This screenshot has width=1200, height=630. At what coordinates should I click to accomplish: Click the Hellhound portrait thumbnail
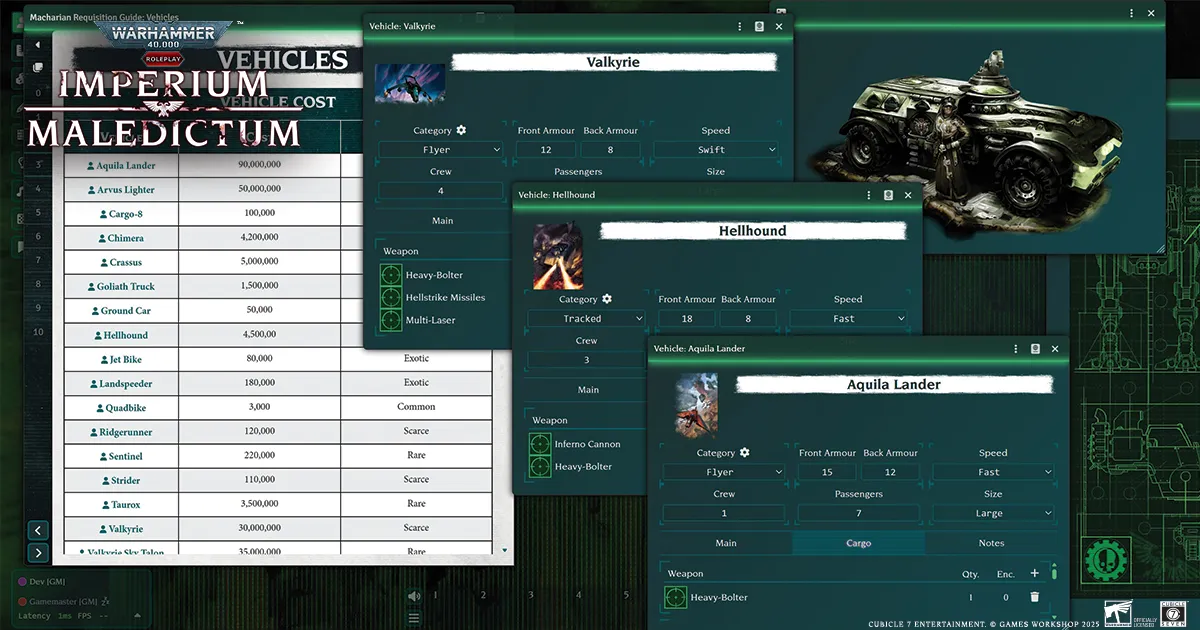click(x=558, y=256)
